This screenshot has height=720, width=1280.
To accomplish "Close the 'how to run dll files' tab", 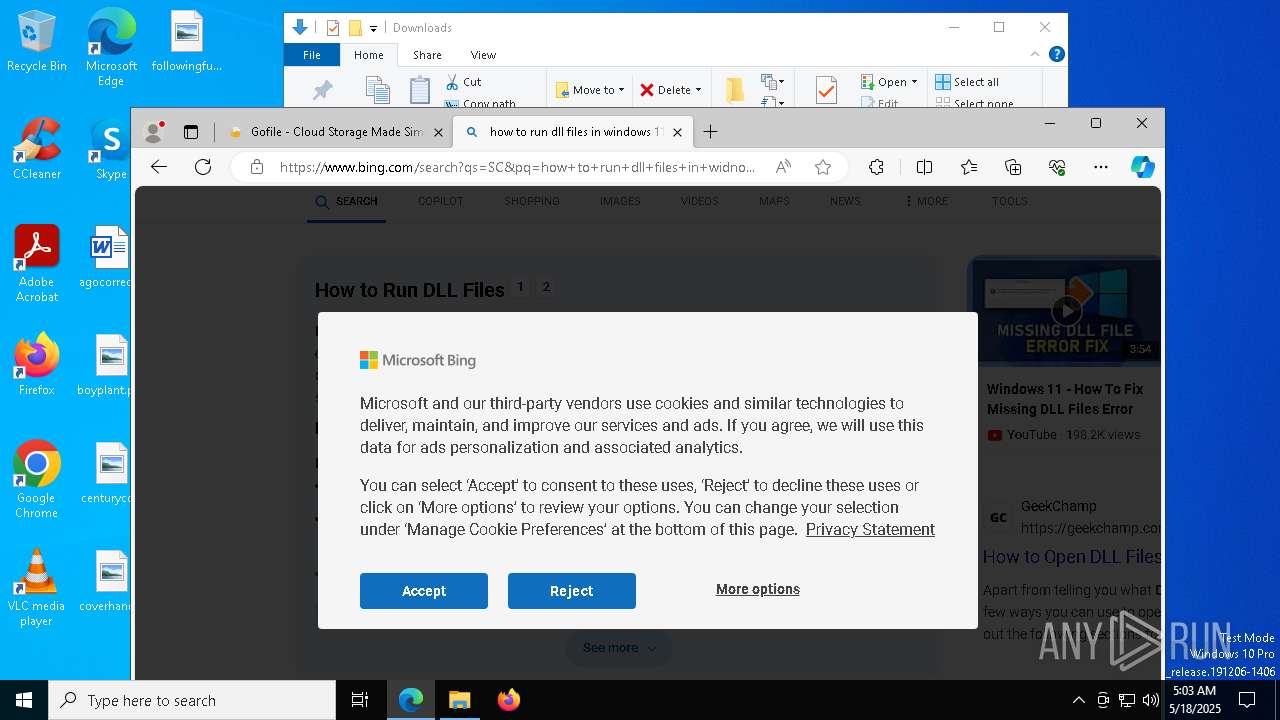I will pyautogui.click(x=677, y=132).
